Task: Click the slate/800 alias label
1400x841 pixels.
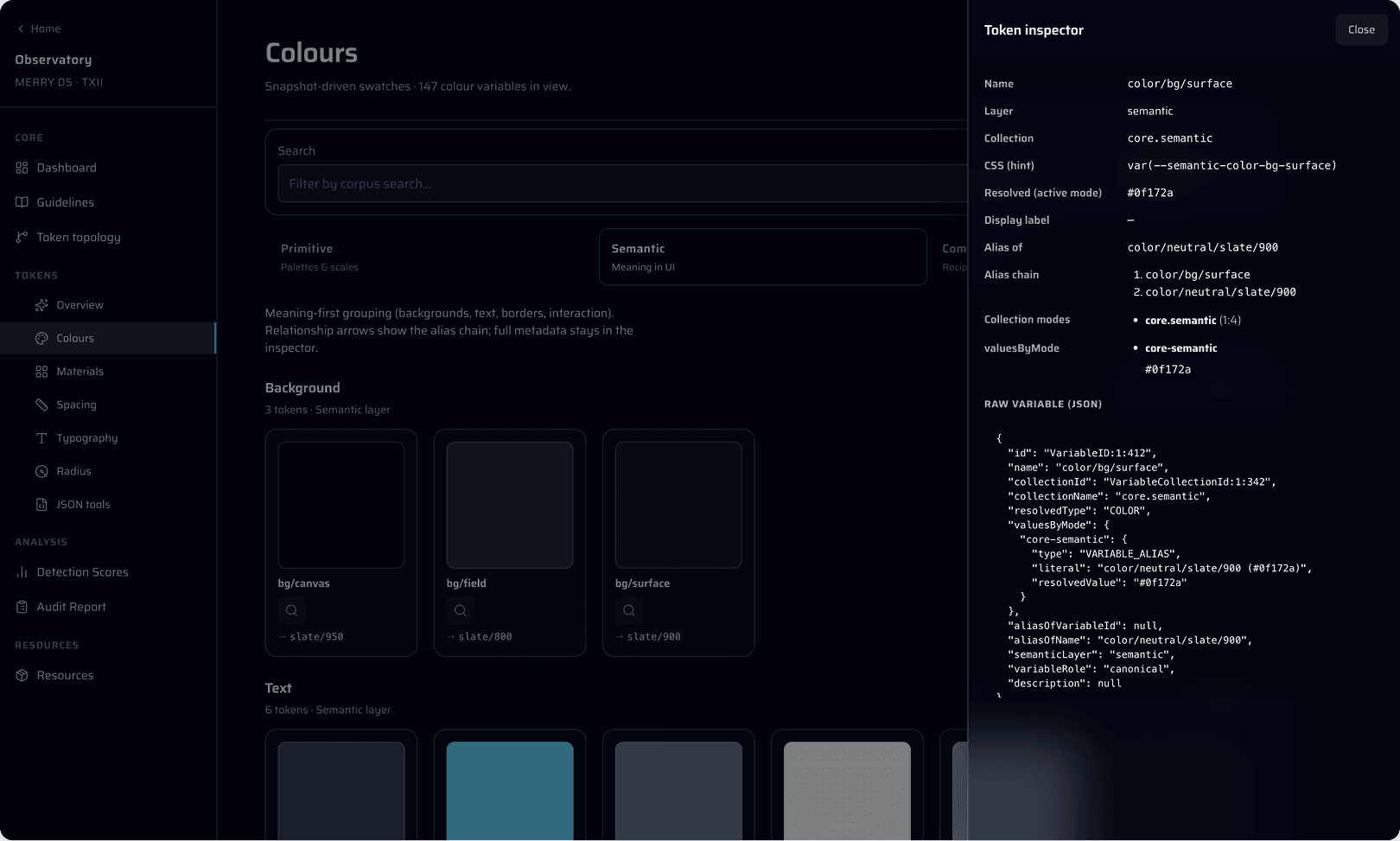Action: click(485, 637)
